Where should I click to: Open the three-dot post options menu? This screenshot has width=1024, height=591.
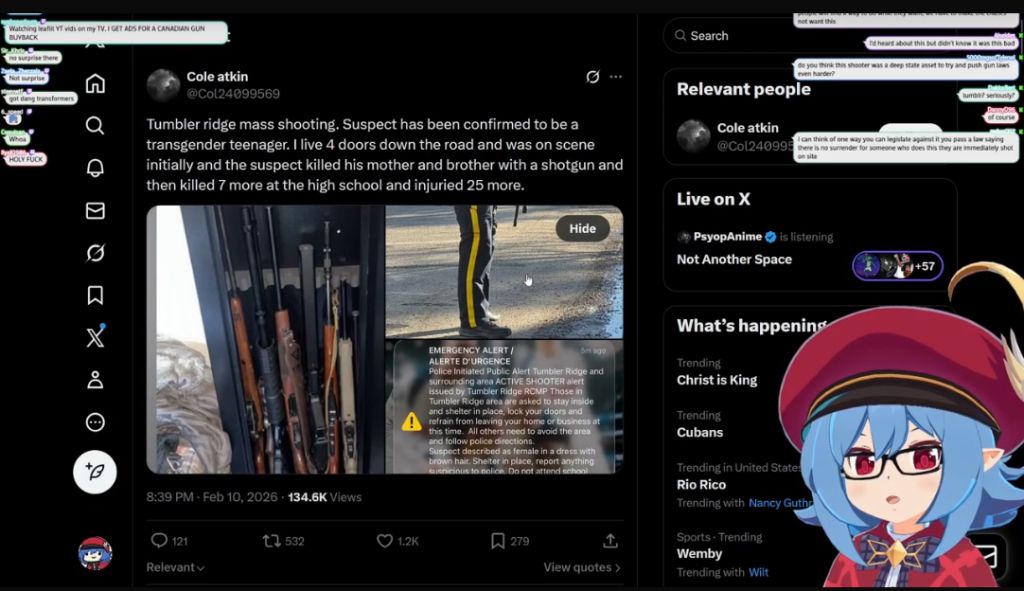click(616, 76)
